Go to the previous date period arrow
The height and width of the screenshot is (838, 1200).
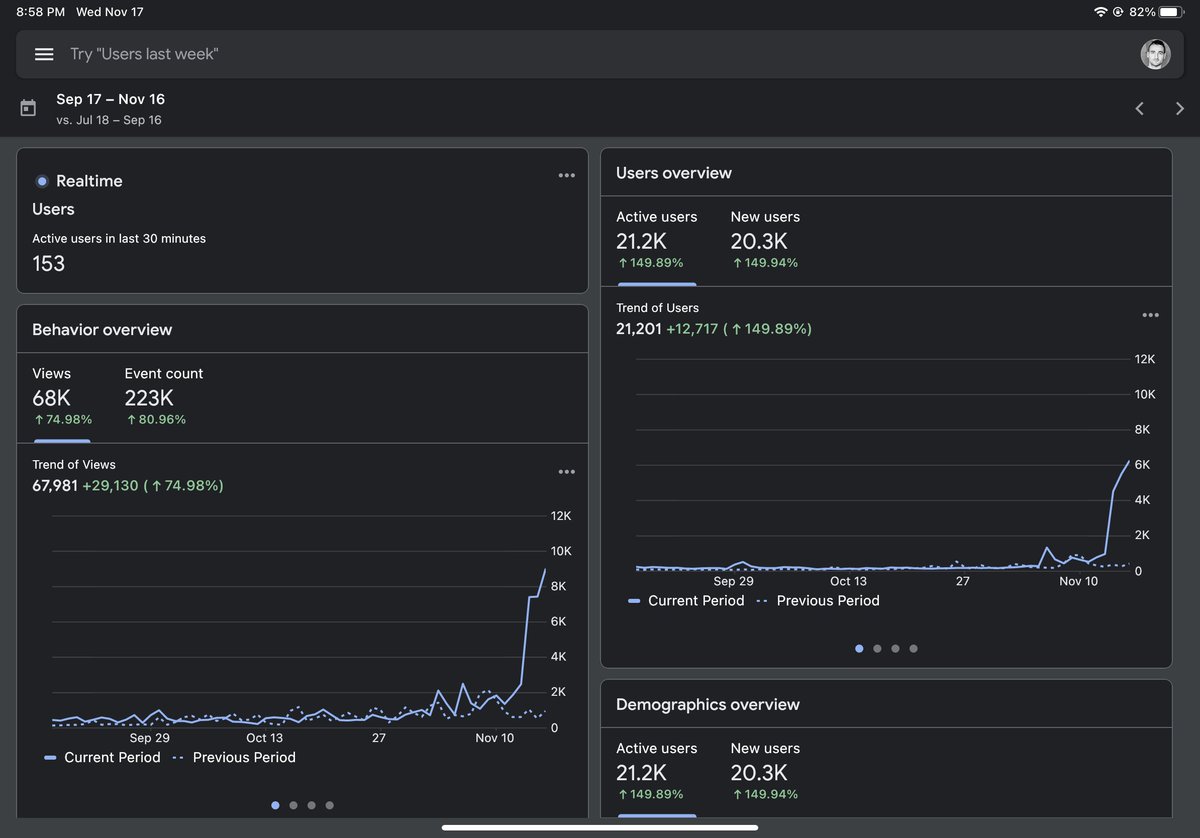coord(1139,108)
